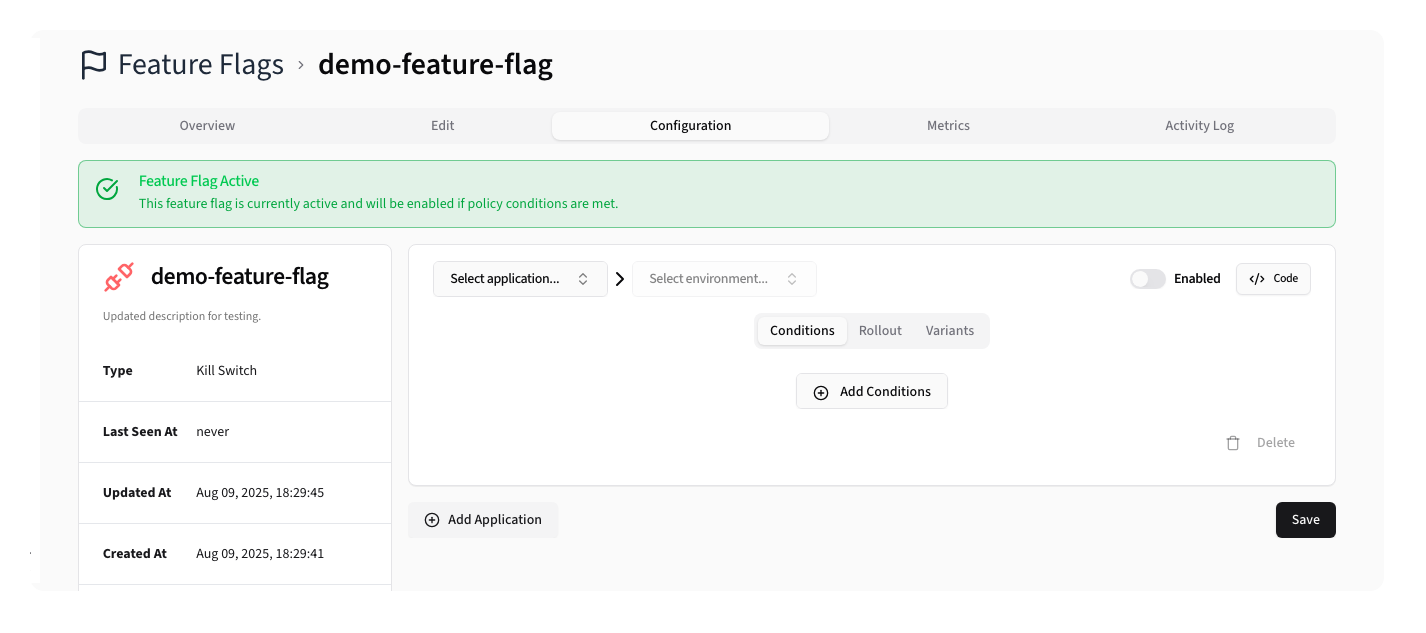The image size is (1426, 633).
Task: Click the plus icon on Add Conditions
Action: (821, 391)
